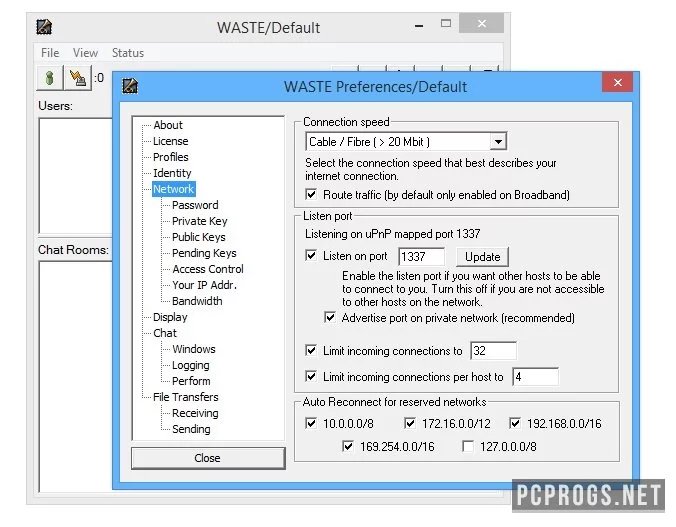Open the View menu
The image size is (676, 527).
(x=85, y=53)
